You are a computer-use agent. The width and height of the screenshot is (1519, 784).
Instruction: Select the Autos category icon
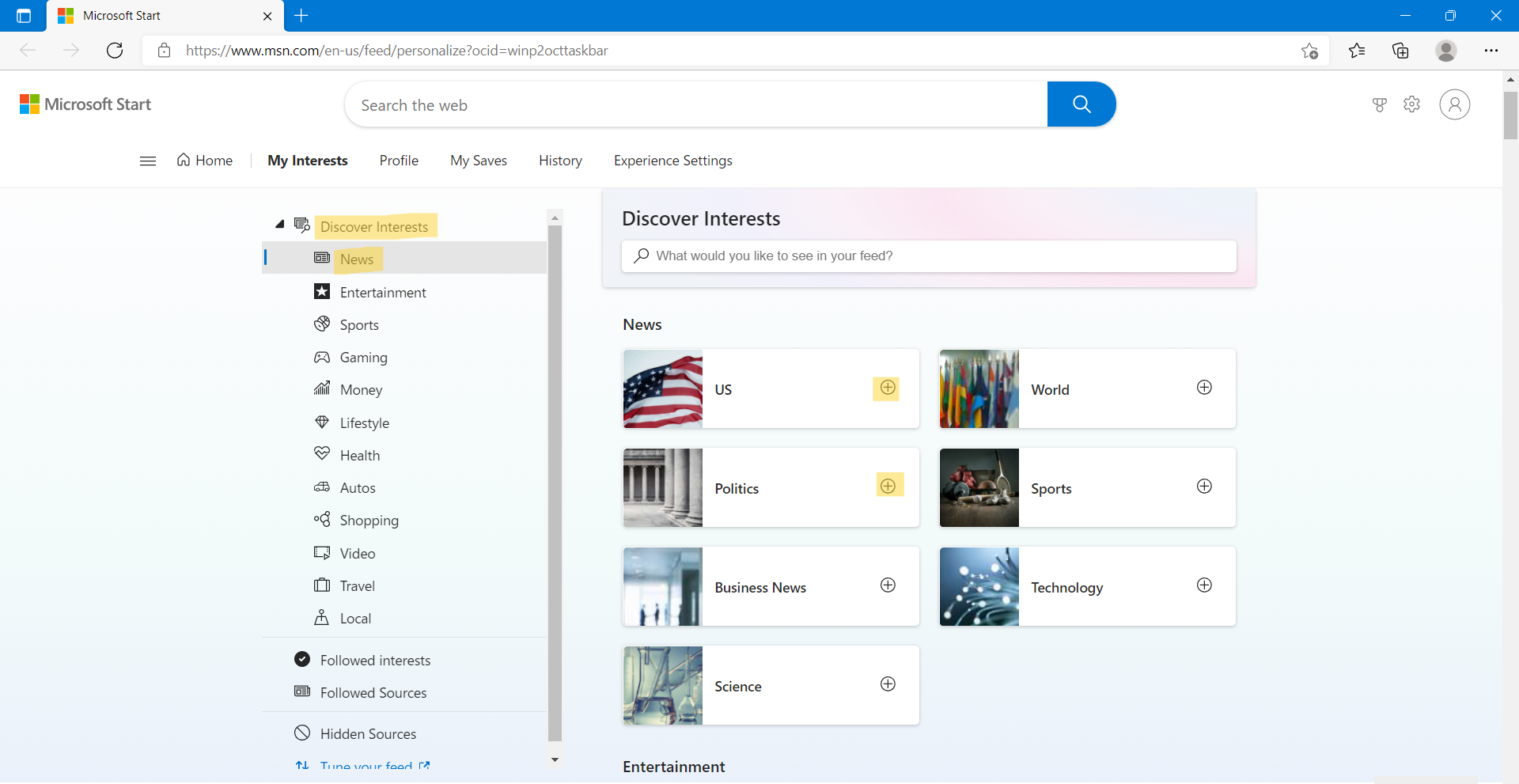321,487
